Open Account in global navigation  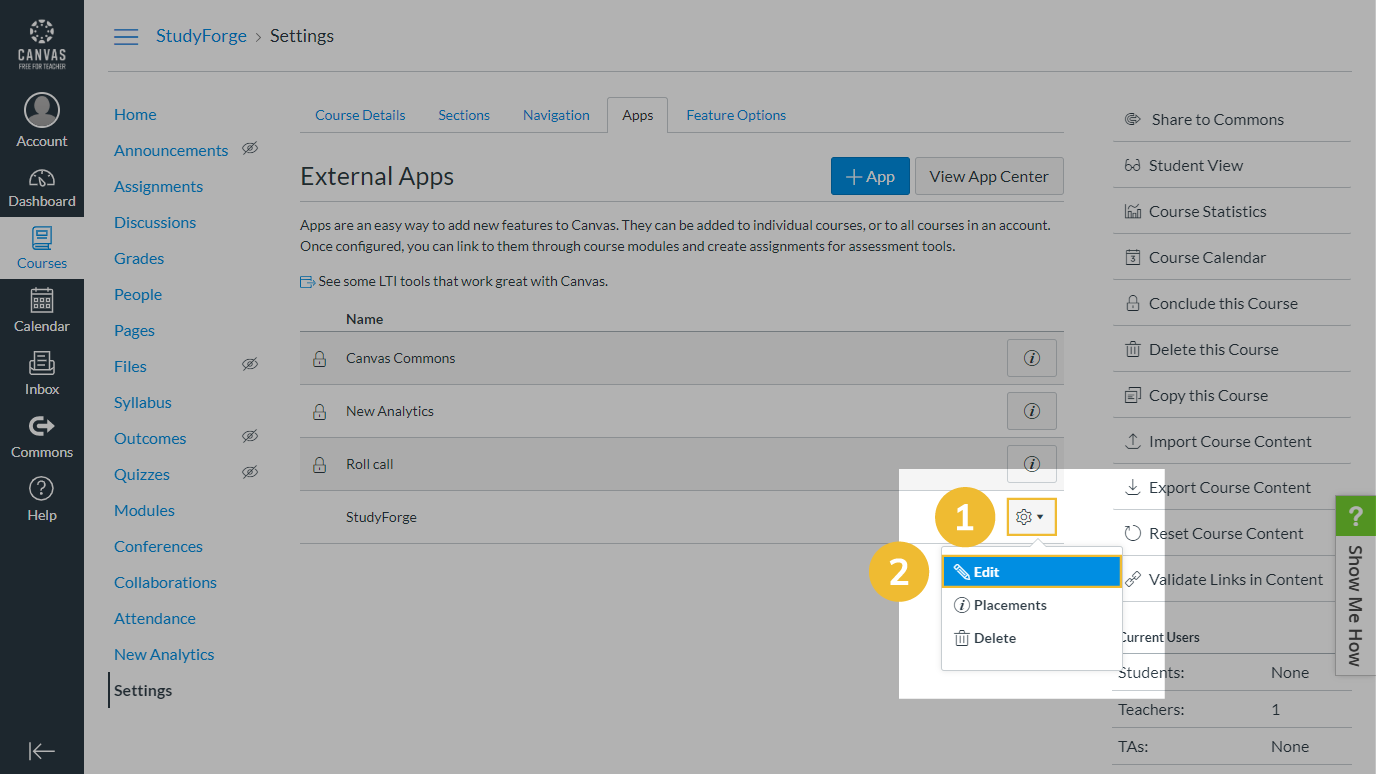click(x=42, y=121)
